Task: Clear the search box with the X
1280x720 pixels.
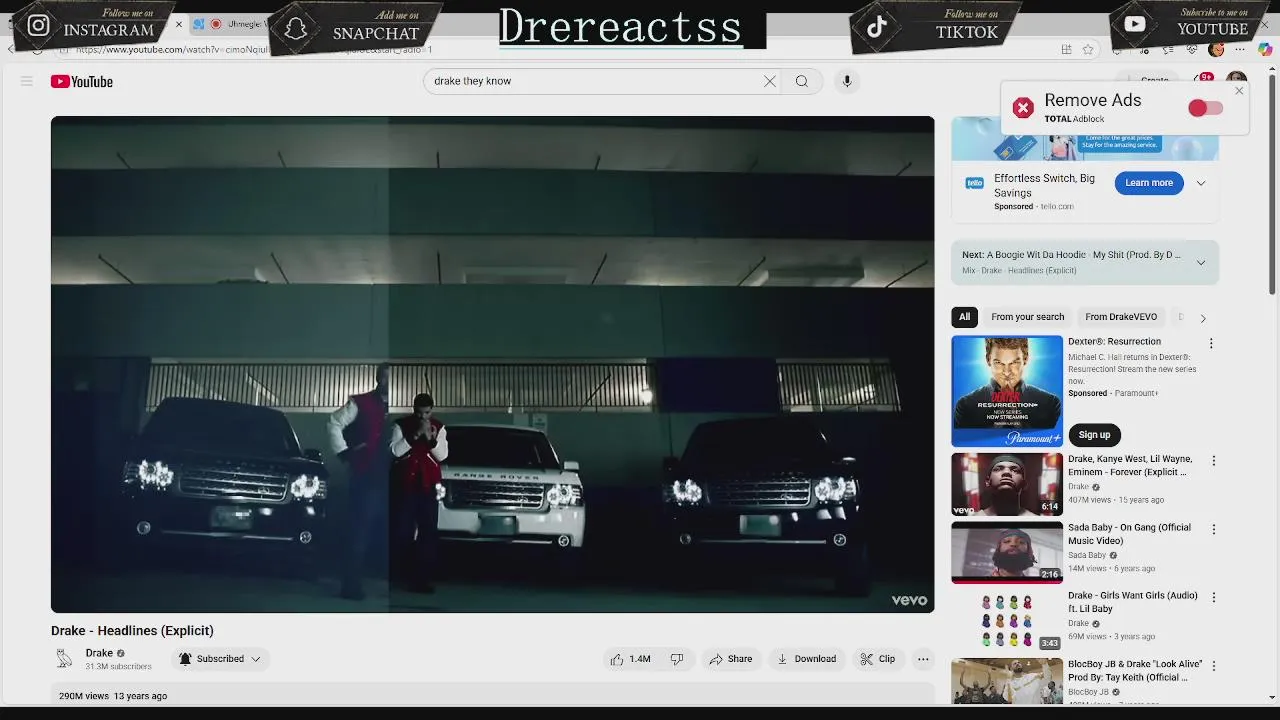Action: (770, 81)
